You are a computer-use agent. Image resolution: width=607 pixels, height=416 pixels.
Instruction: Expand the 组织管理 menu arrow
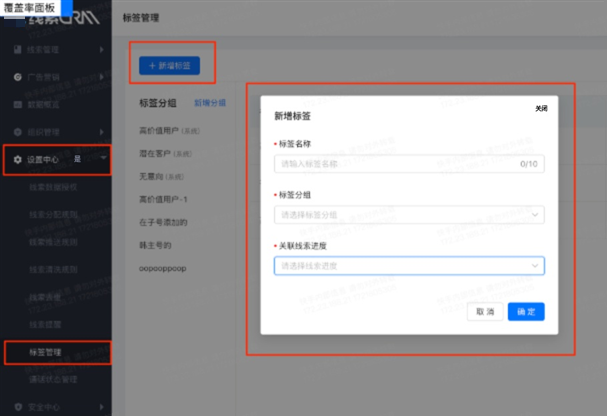pos(101,132)
